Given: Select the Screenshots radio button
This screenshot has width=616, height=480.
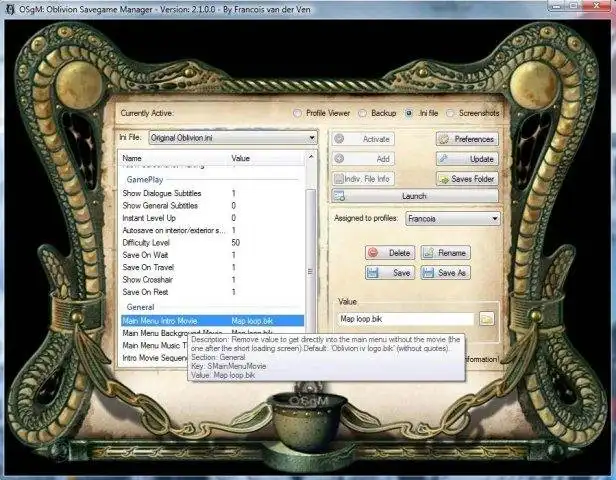Looking at the screenshot, I should tap(450, 113).
